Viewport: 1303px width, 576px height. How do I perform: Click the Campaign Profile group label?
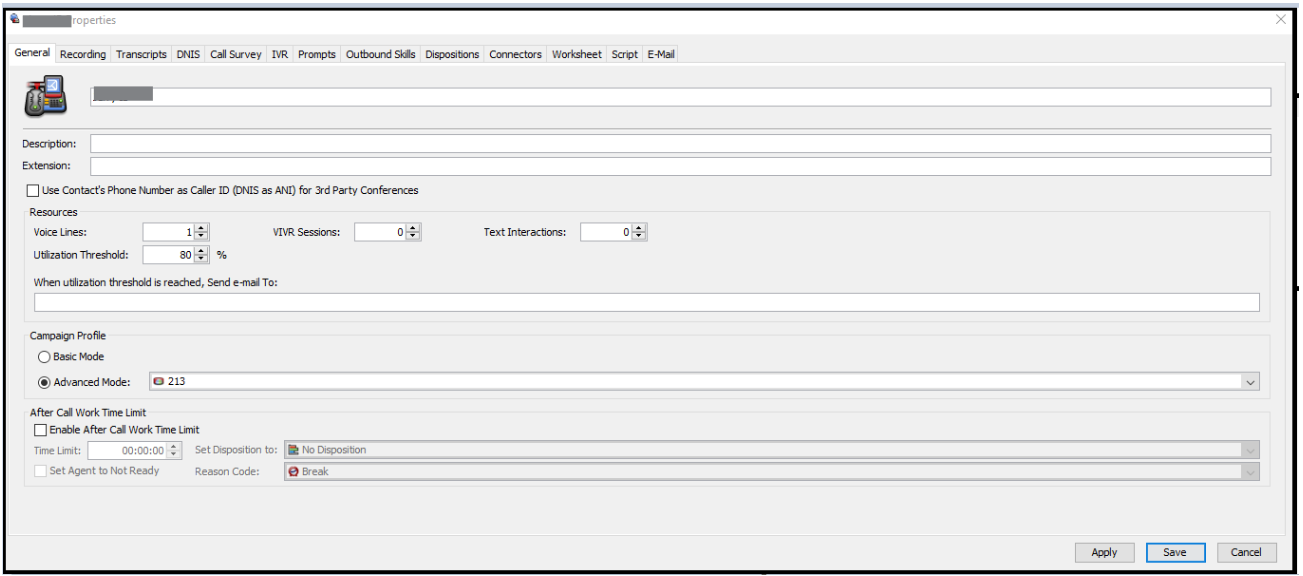68,336
